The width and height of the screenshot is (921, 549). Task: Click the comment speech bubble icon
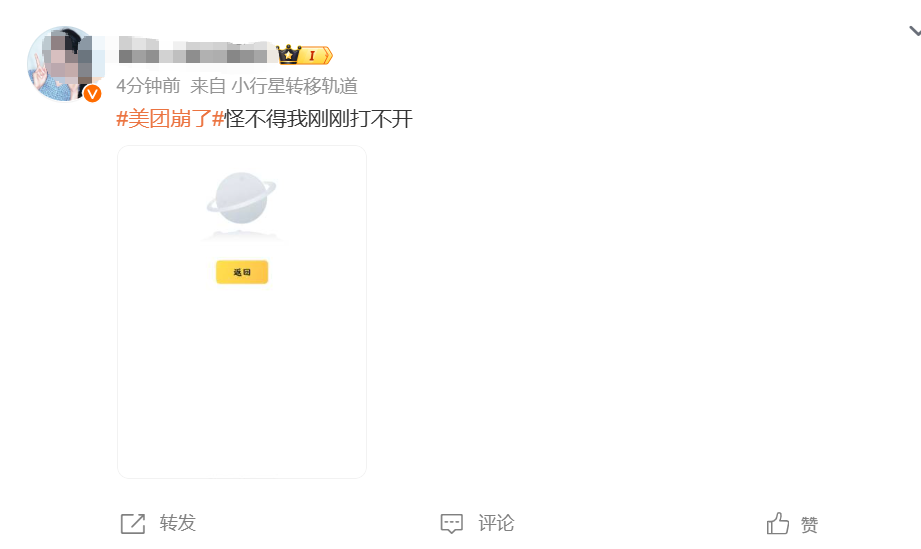(452, 523)
